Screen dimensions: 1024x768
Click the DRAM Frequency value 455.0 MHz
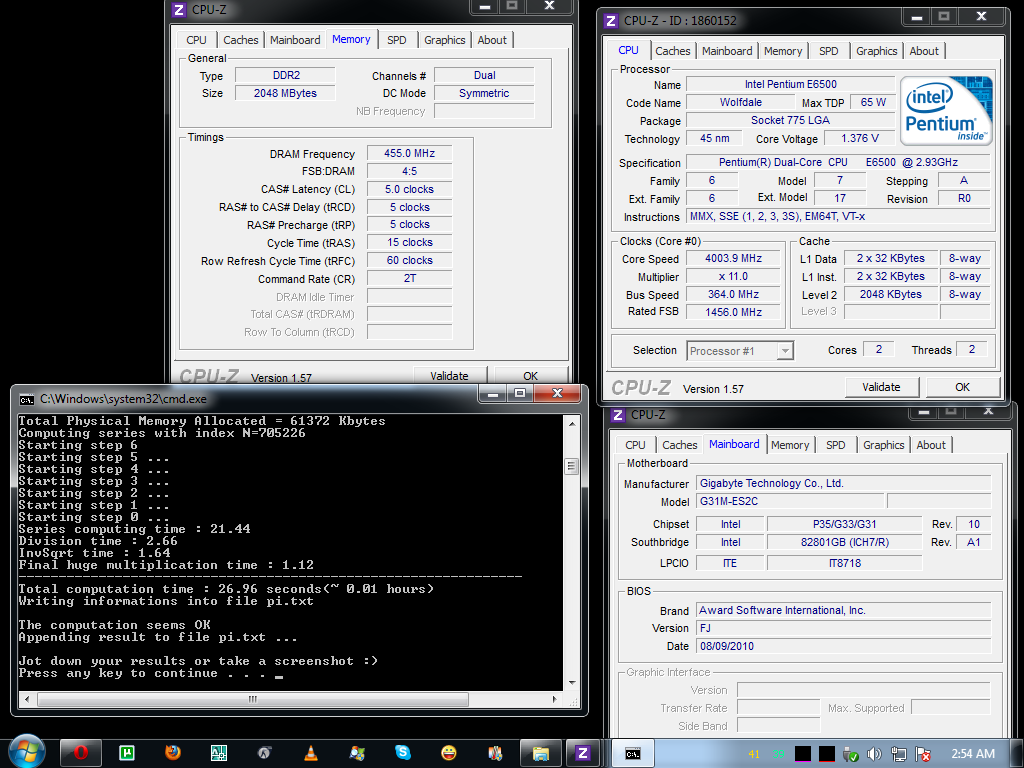[409, 153]
